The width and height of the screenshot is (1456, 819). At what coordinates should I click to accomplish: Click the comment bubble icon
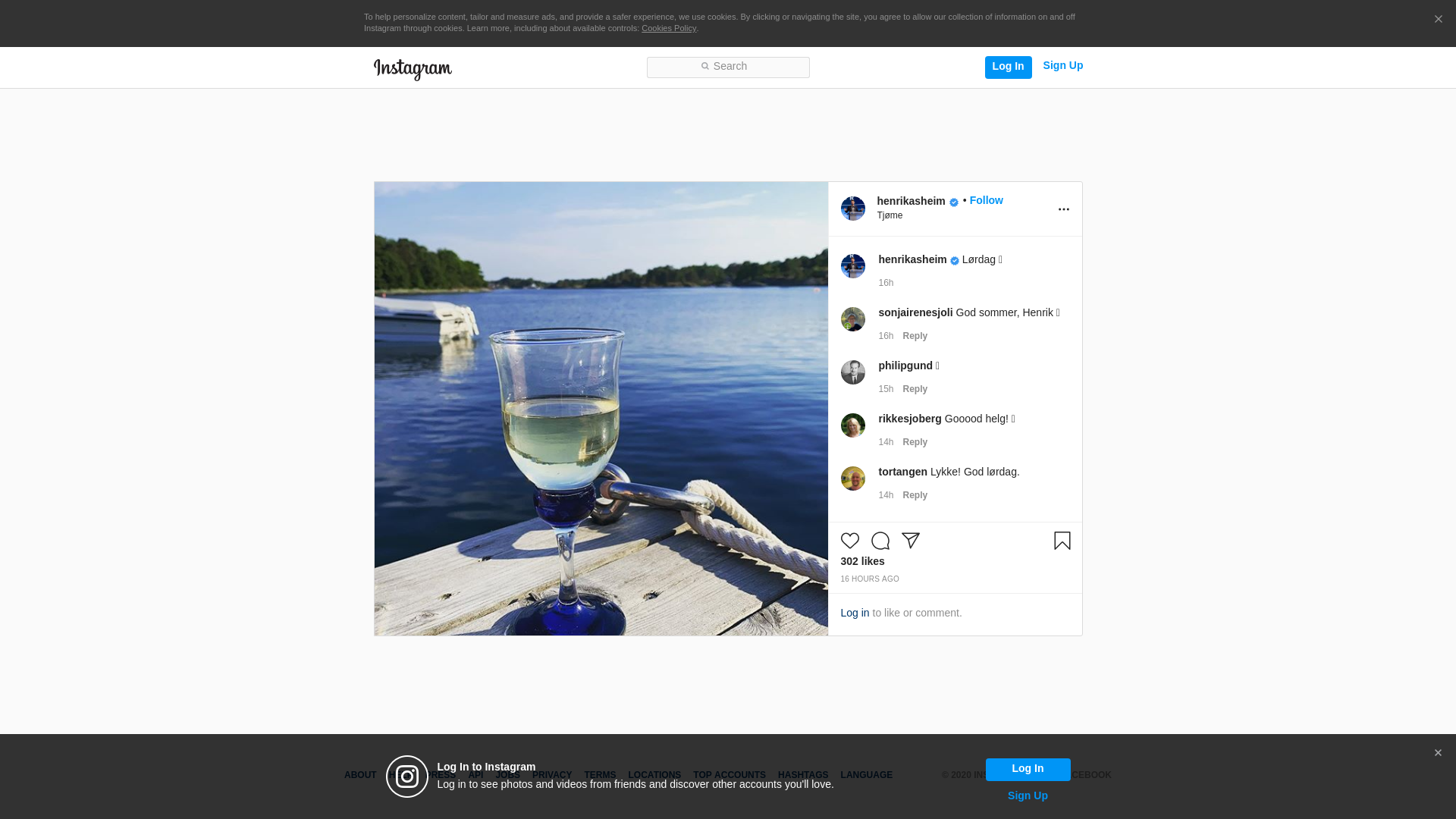pyautogui.click(x=880, y=541)
